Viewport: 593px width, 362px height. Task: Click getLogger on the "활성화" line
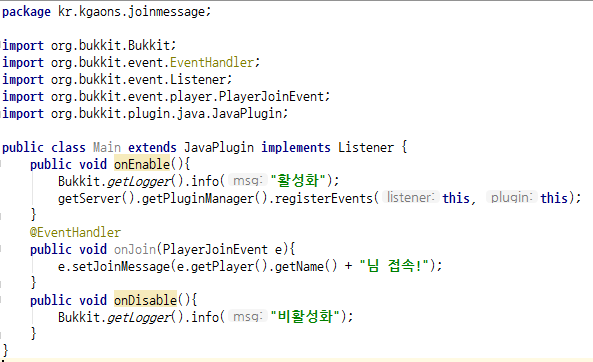(x=139, y=182)
